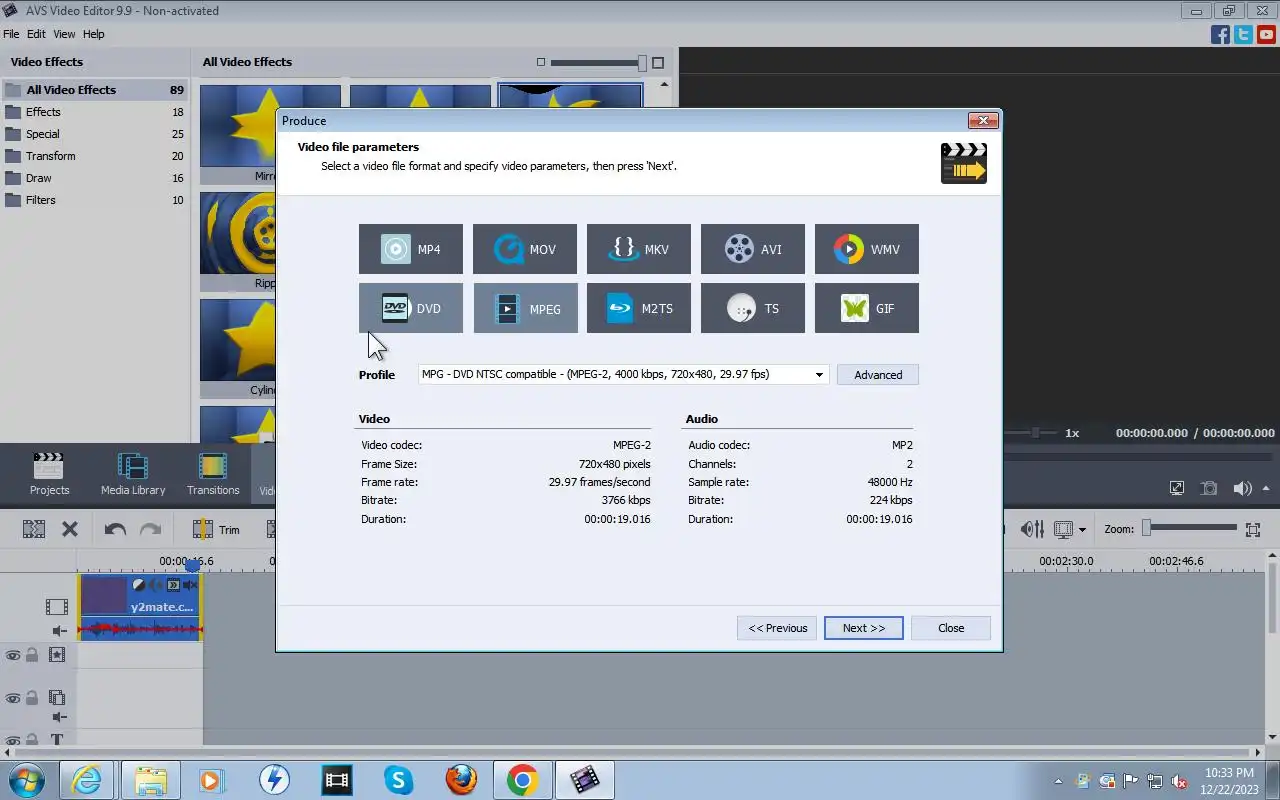
Task: Click the Split scene icon in timeline toolbar
Action: pos(34,529)
